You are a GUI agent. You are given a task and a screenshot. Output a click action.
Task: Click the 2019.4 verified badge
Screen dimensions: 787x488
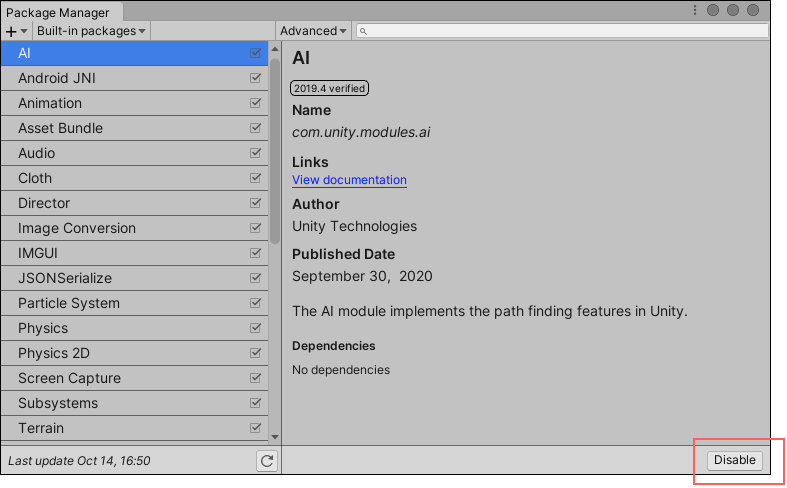(329, 88)
